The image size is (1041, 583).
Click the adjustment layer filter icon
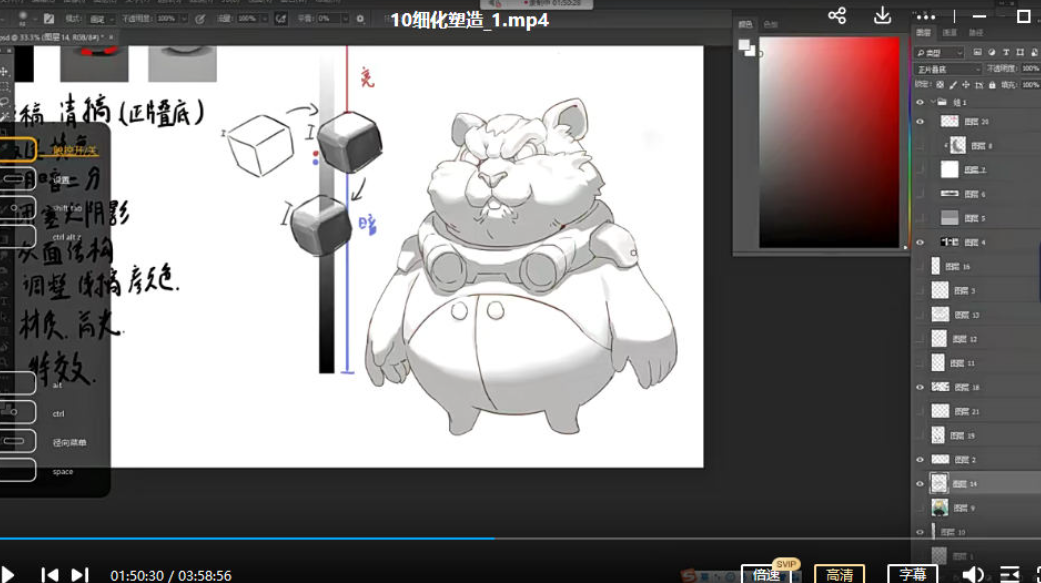coord(992,52)
